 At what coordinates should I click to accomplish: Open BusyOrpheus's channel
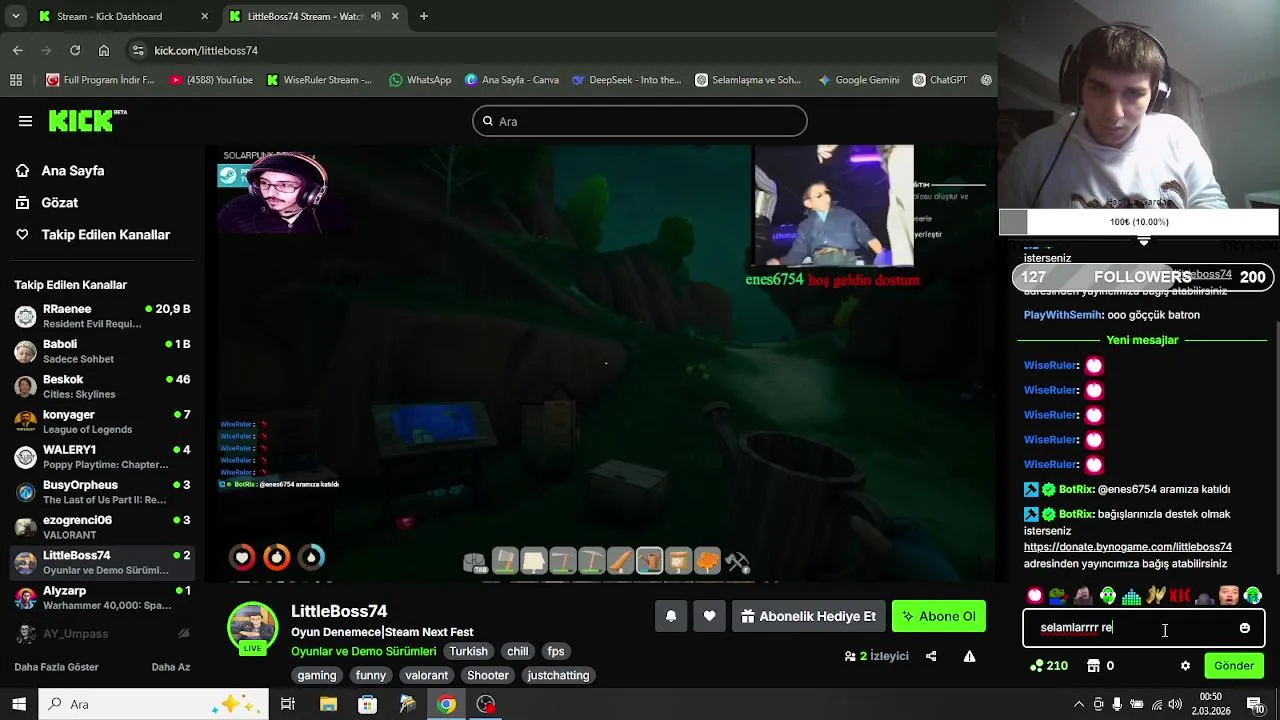[x=103, y=492]
